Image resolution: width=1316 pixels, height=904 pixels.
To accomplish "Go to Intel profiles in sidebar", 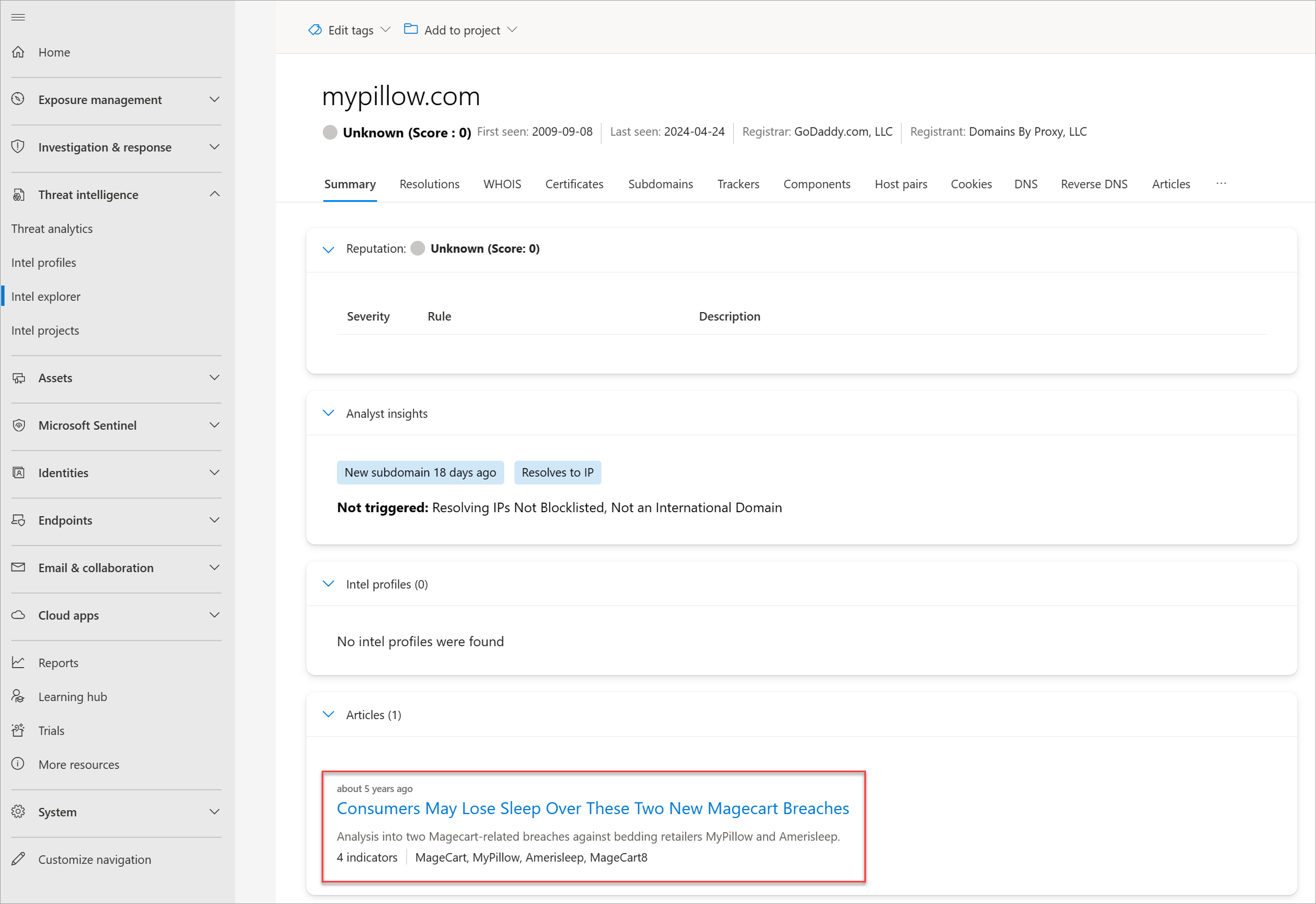I will pos(44,263).
